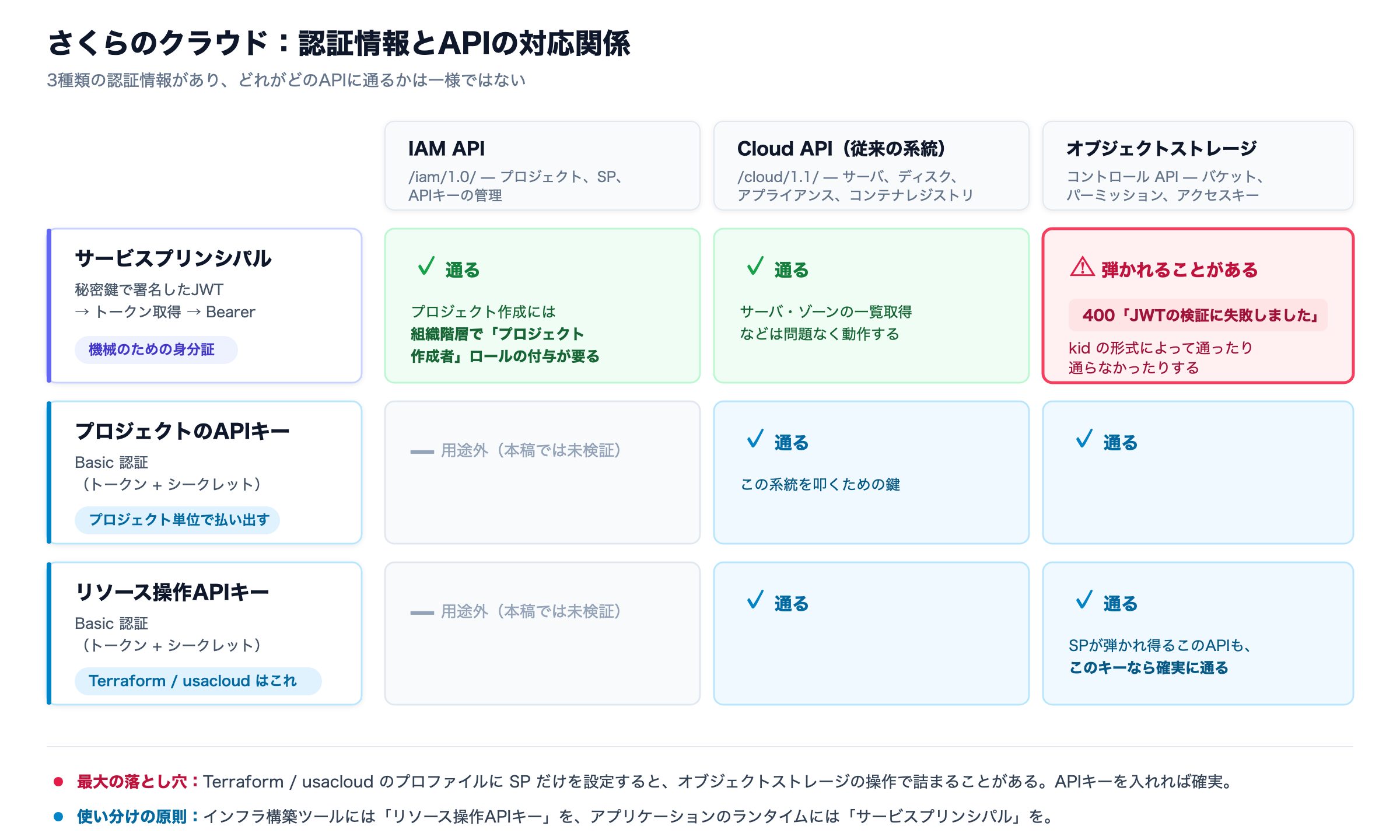The image size is (1400, 840).
Task: Click the gray dash icon in リソース操作APIキー row
Action: (422, 612)
